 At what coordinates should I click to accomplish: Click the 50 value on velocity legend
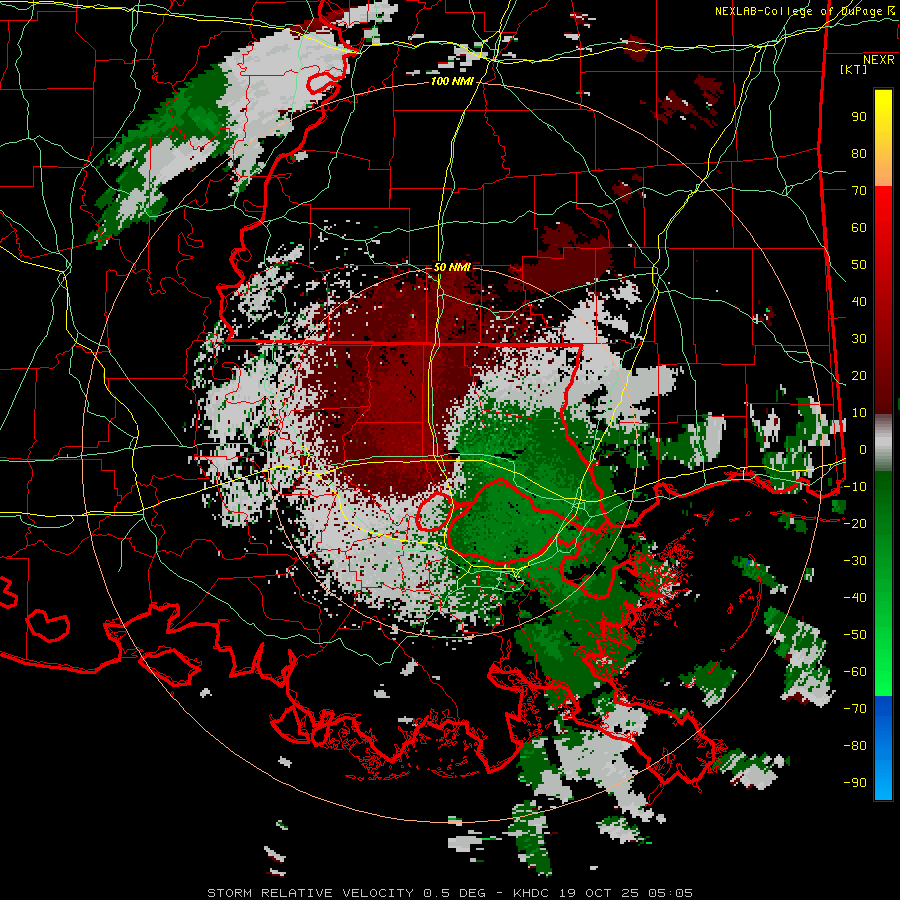[859, 265]
